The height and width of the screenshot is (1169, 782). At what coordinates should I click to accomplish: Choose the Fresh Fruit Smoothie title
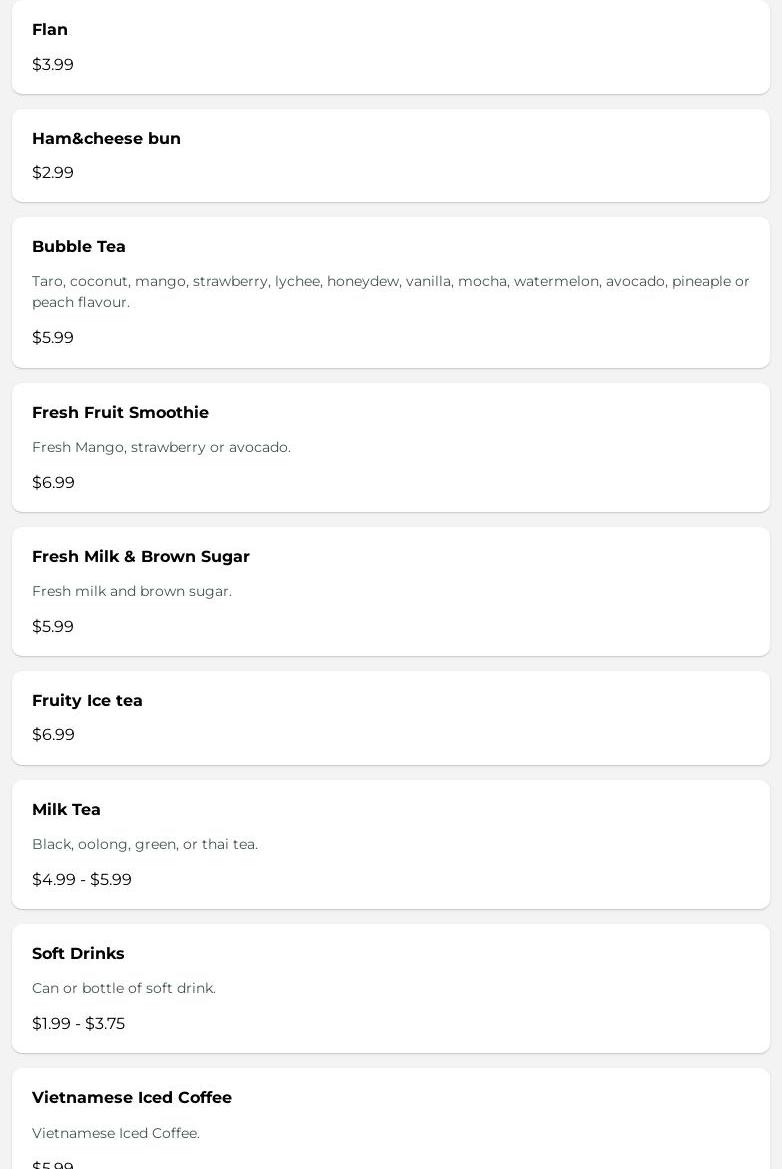pyautogui.click(x=120, y=413)
